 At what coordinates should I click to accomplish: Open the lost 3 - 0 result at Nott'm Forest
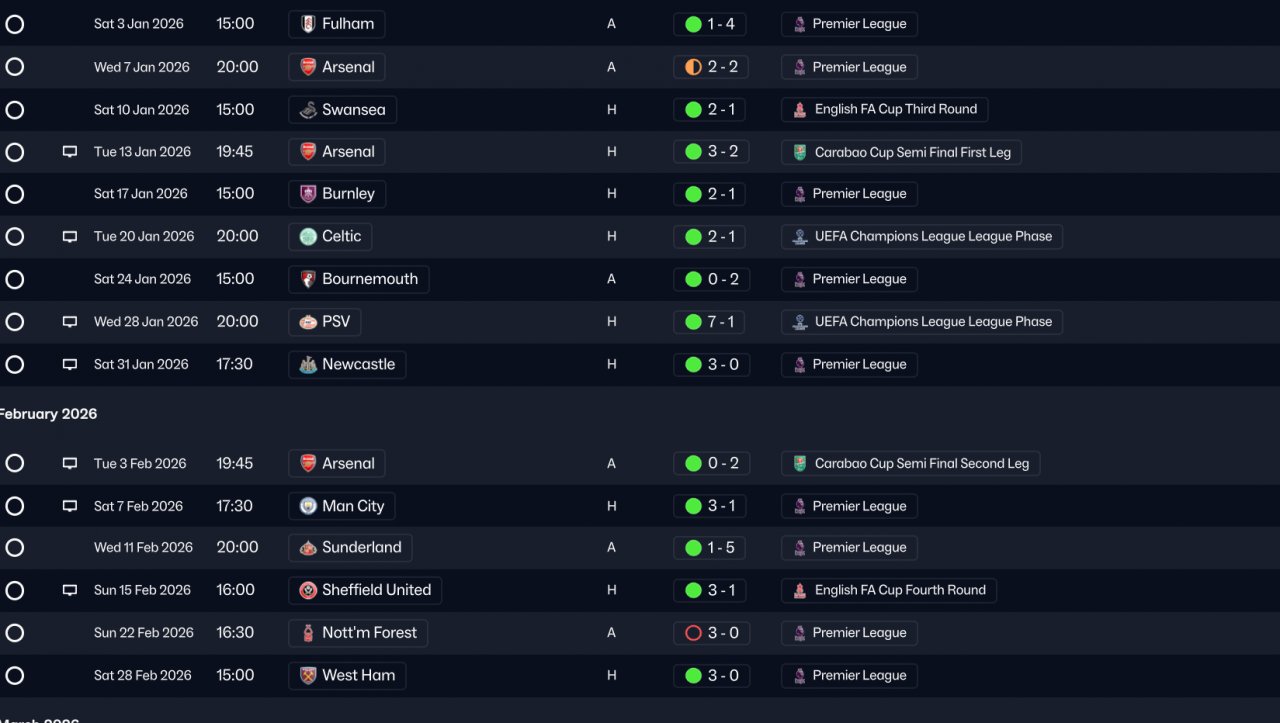pos(710,633)
